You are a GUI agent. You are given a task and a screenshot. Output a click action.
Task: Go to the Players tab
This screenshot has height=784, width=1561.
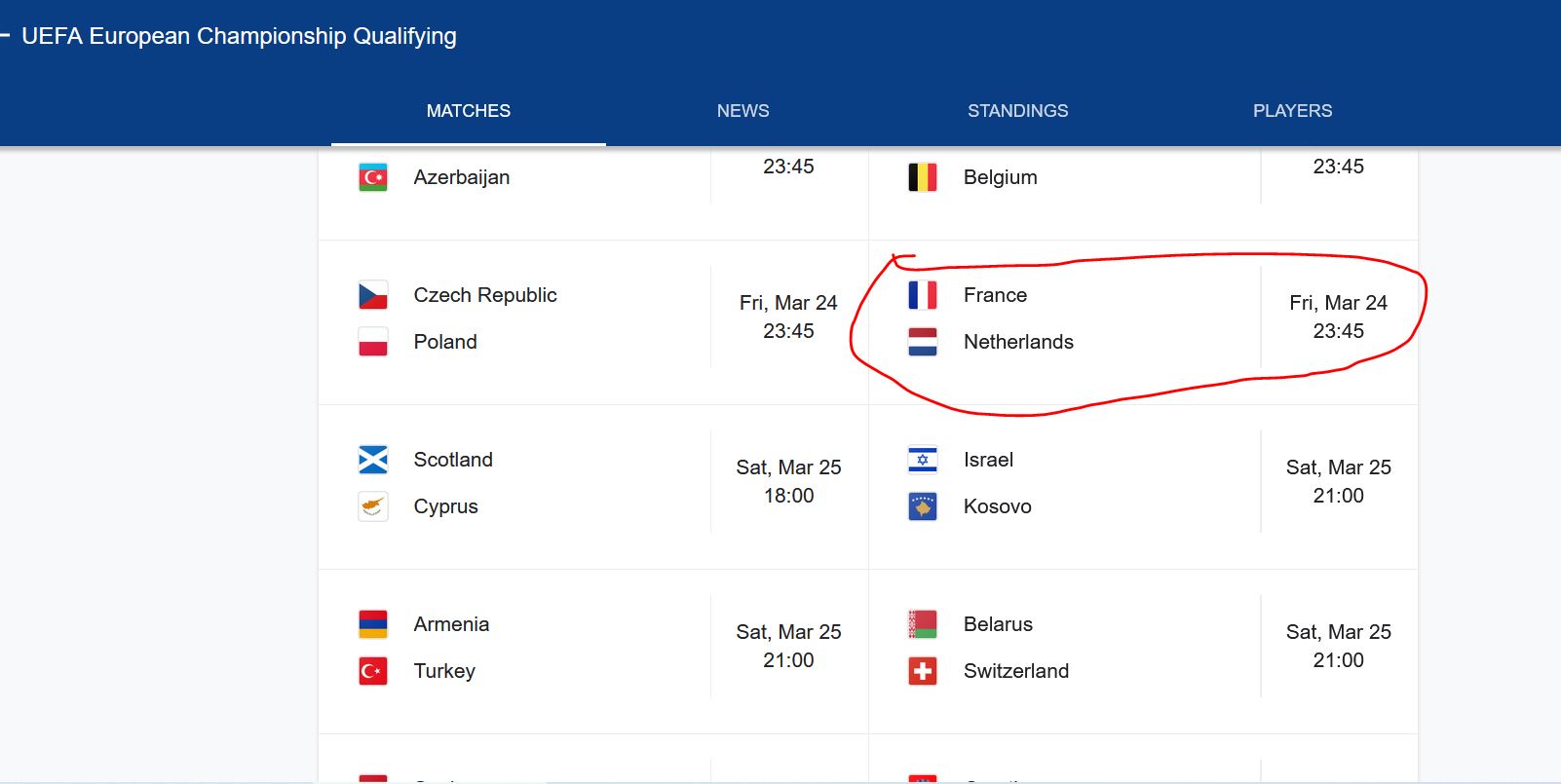(x=1292, y=111)
